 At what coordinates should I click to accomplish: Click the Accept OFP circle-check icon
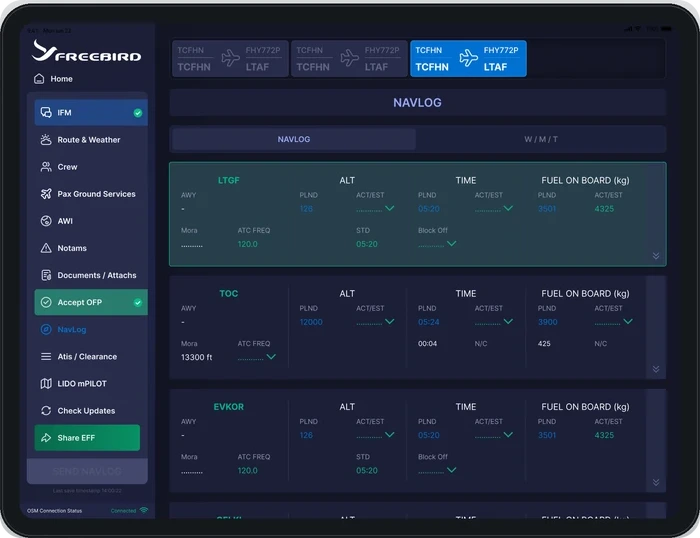[46, 302]
